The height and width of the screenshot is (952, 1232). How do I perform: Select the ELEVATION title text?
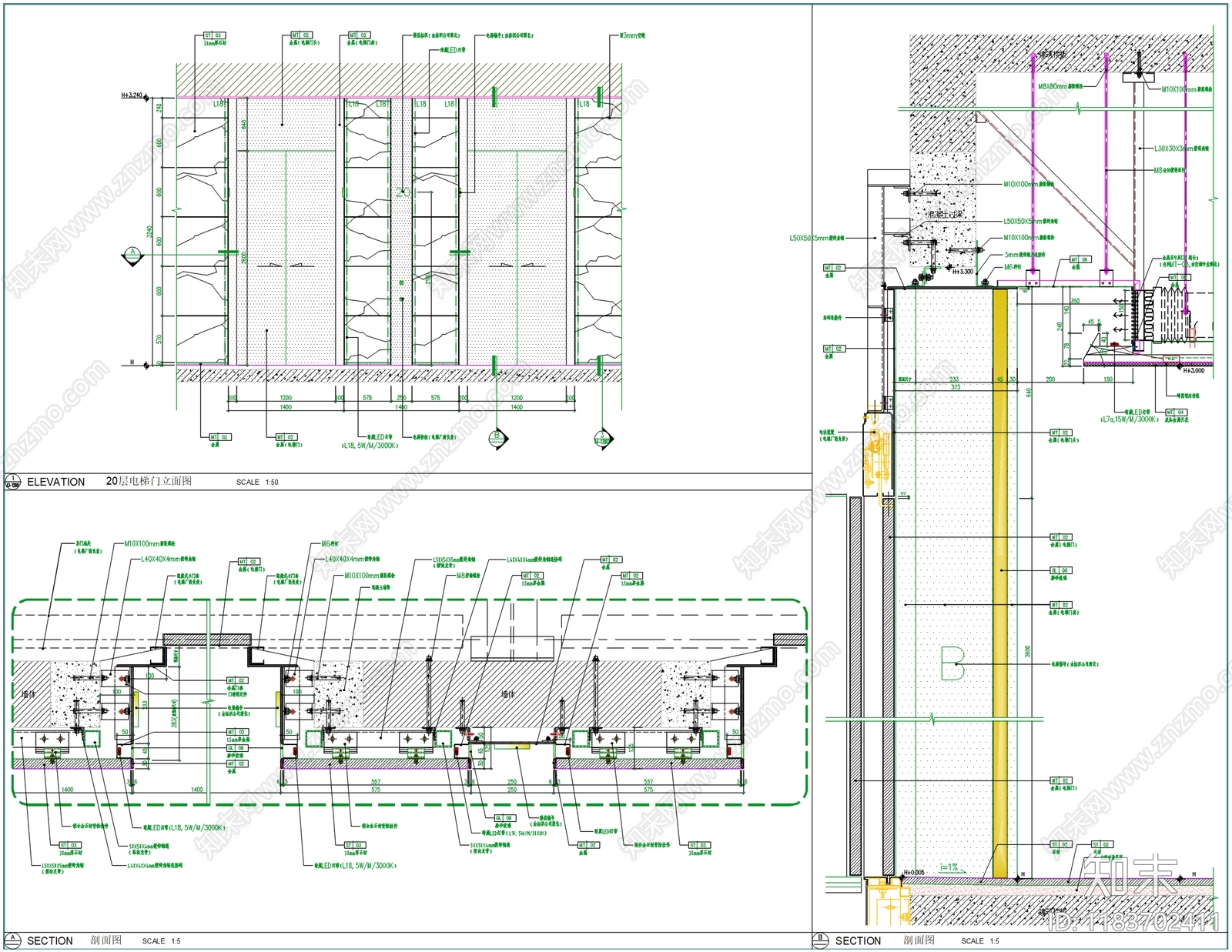tap(56, 482)
